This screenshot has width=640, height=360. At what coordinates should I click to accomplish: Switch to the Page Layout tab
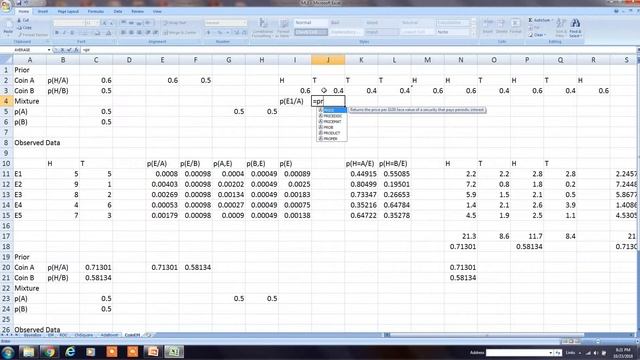click(68, 11)
